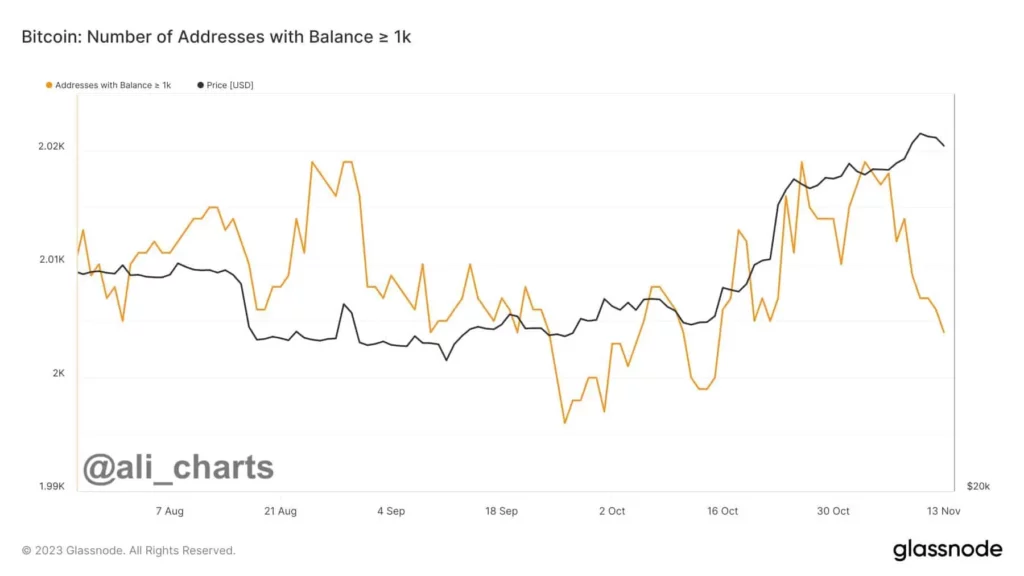Click the '13 Nov' date marker

[941, 511]
